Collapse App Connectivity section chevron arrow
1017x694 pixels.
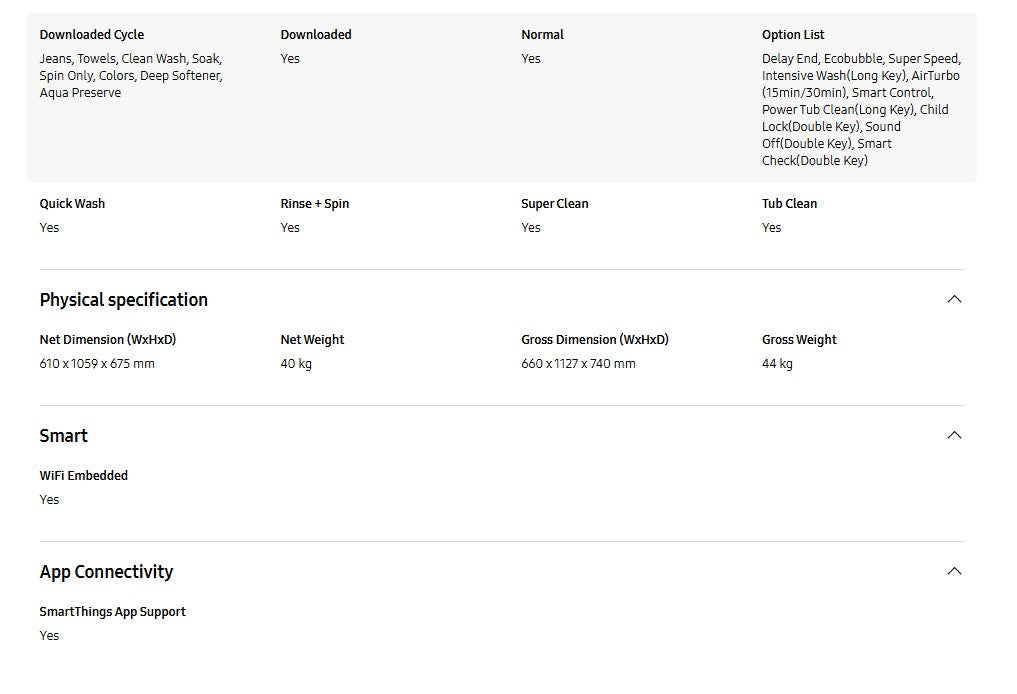click(x=954, y=571)
